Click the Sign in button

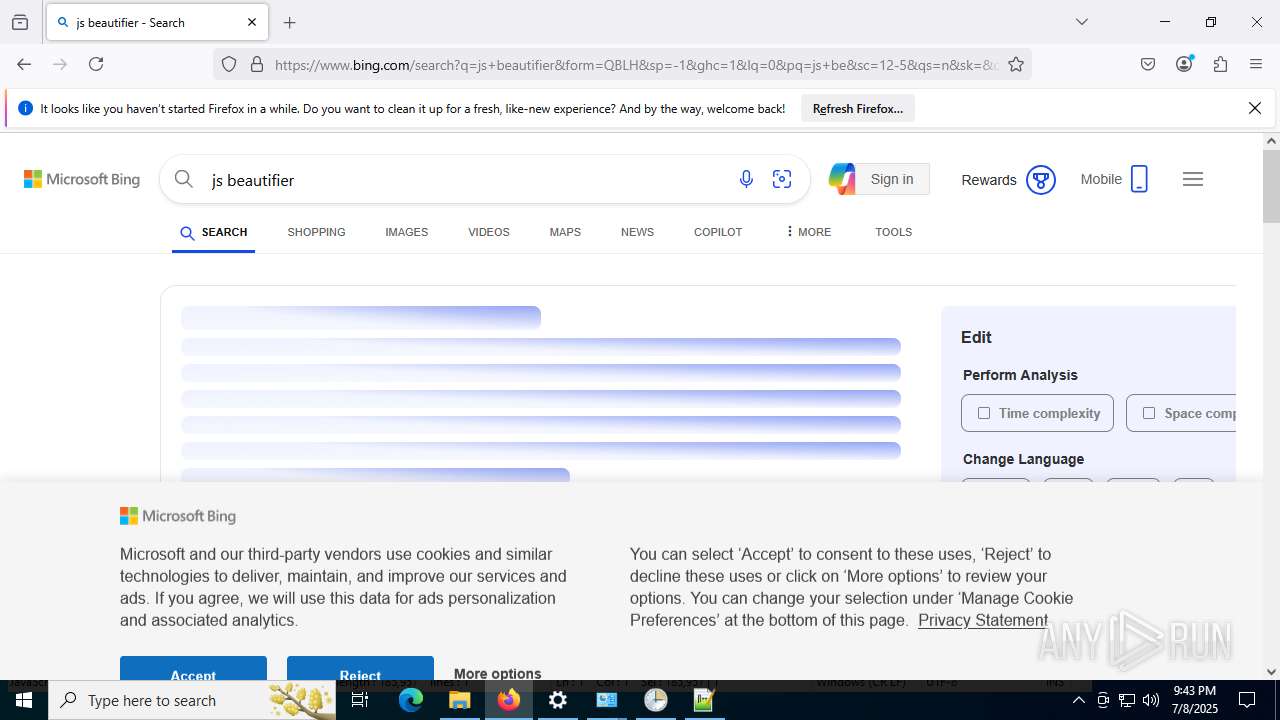click(892, 179)
